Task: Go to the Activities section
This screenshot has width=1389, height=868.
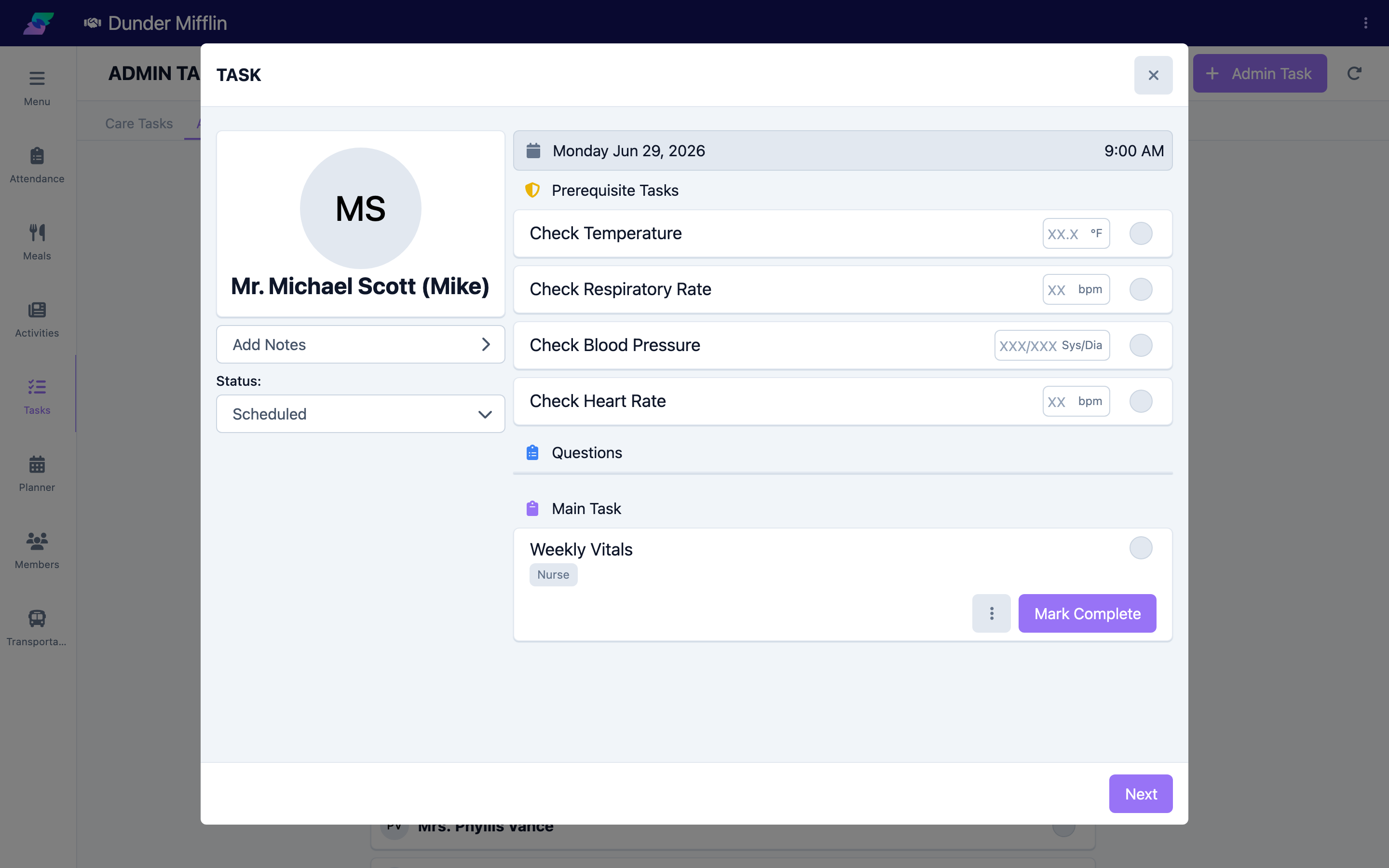Action: [37, 319]
